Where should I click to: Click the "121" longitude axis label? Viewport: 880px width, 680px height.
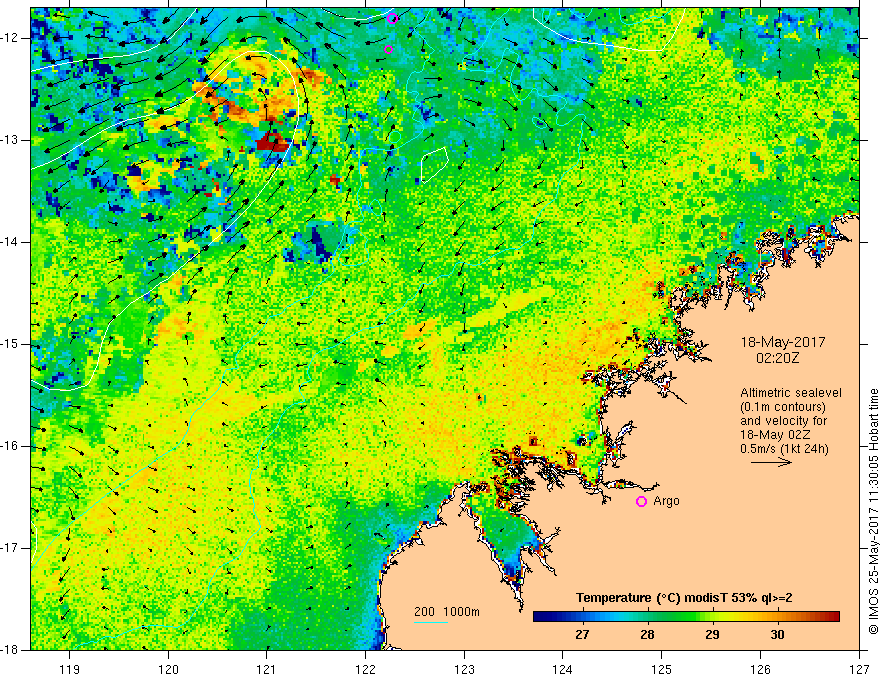tap(267, 669)
